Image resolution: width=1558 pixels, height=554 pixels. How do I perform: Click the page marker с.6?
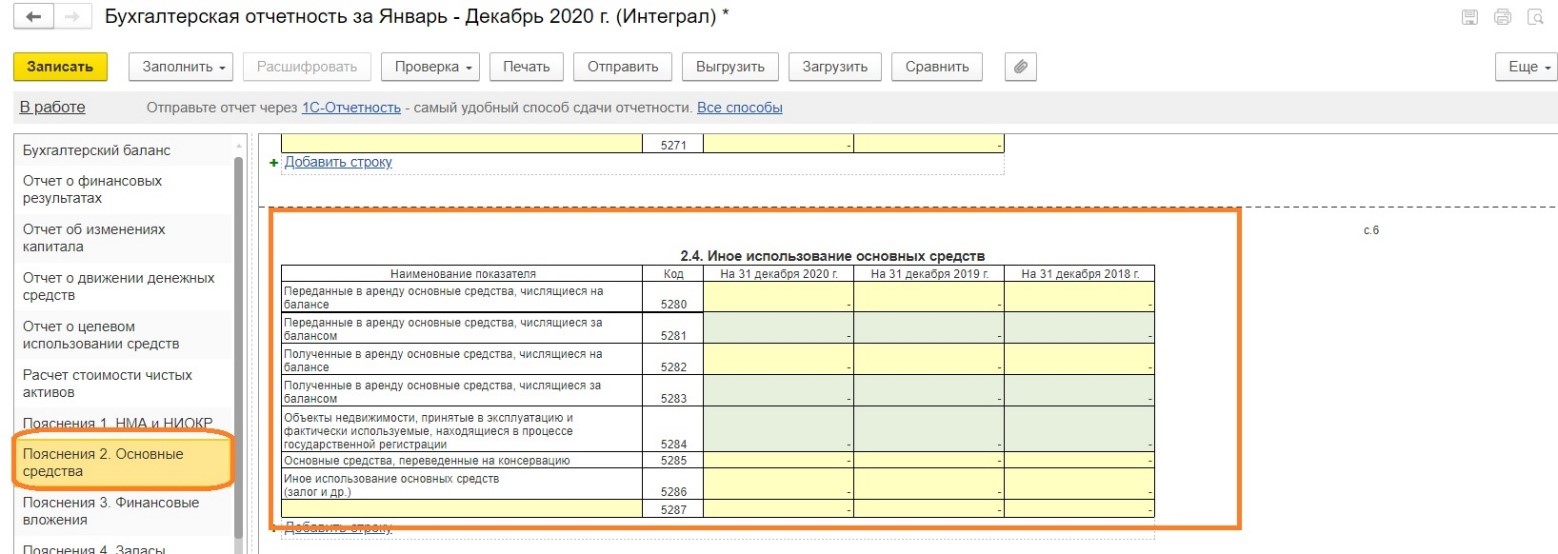(x=1371, y=231)
